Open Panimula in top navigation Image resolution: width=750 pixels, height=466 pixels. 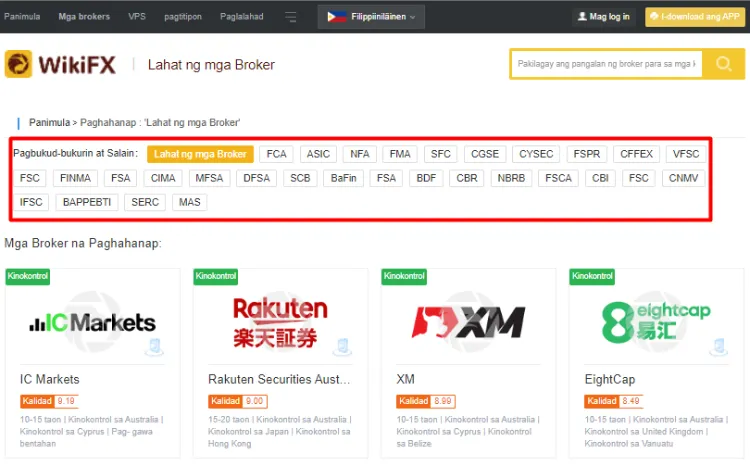tap(22, 17)
